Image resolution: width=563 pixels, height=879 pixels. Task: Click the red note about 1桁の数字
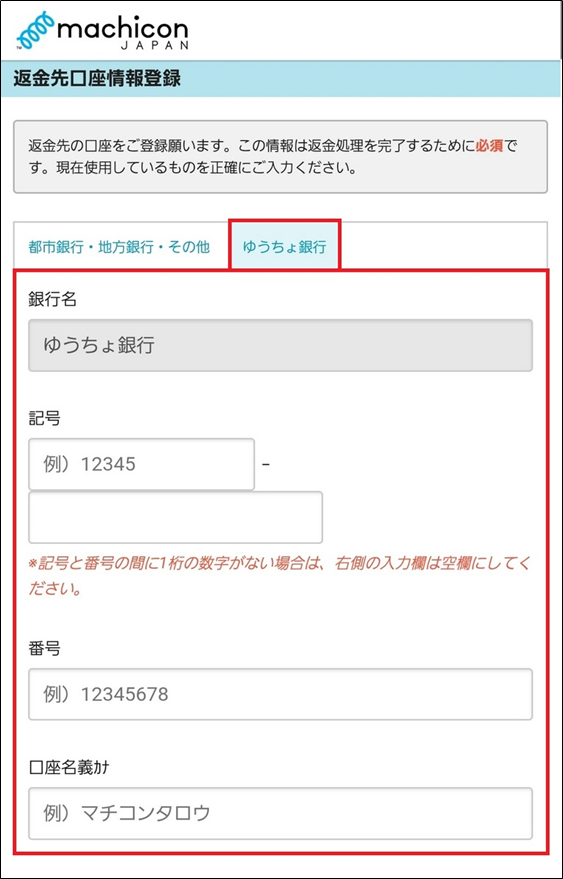pos(279,577)
